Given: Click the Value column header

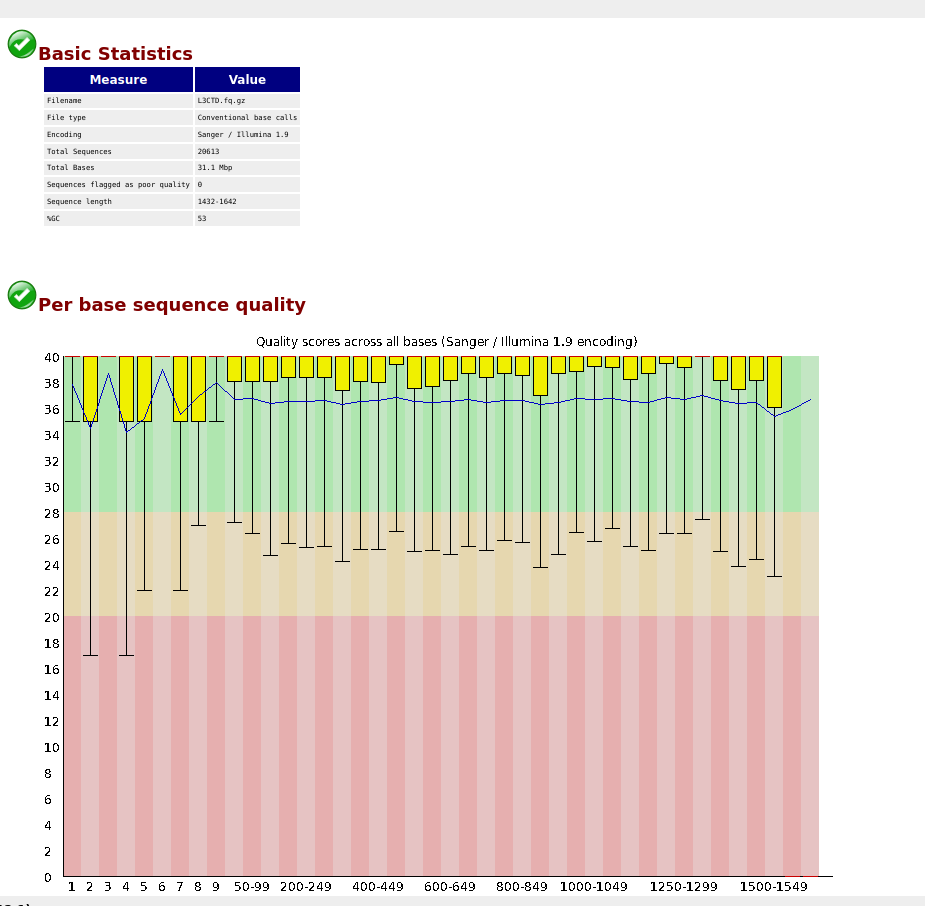Looking at the screenshot, I should click(247, 80).
